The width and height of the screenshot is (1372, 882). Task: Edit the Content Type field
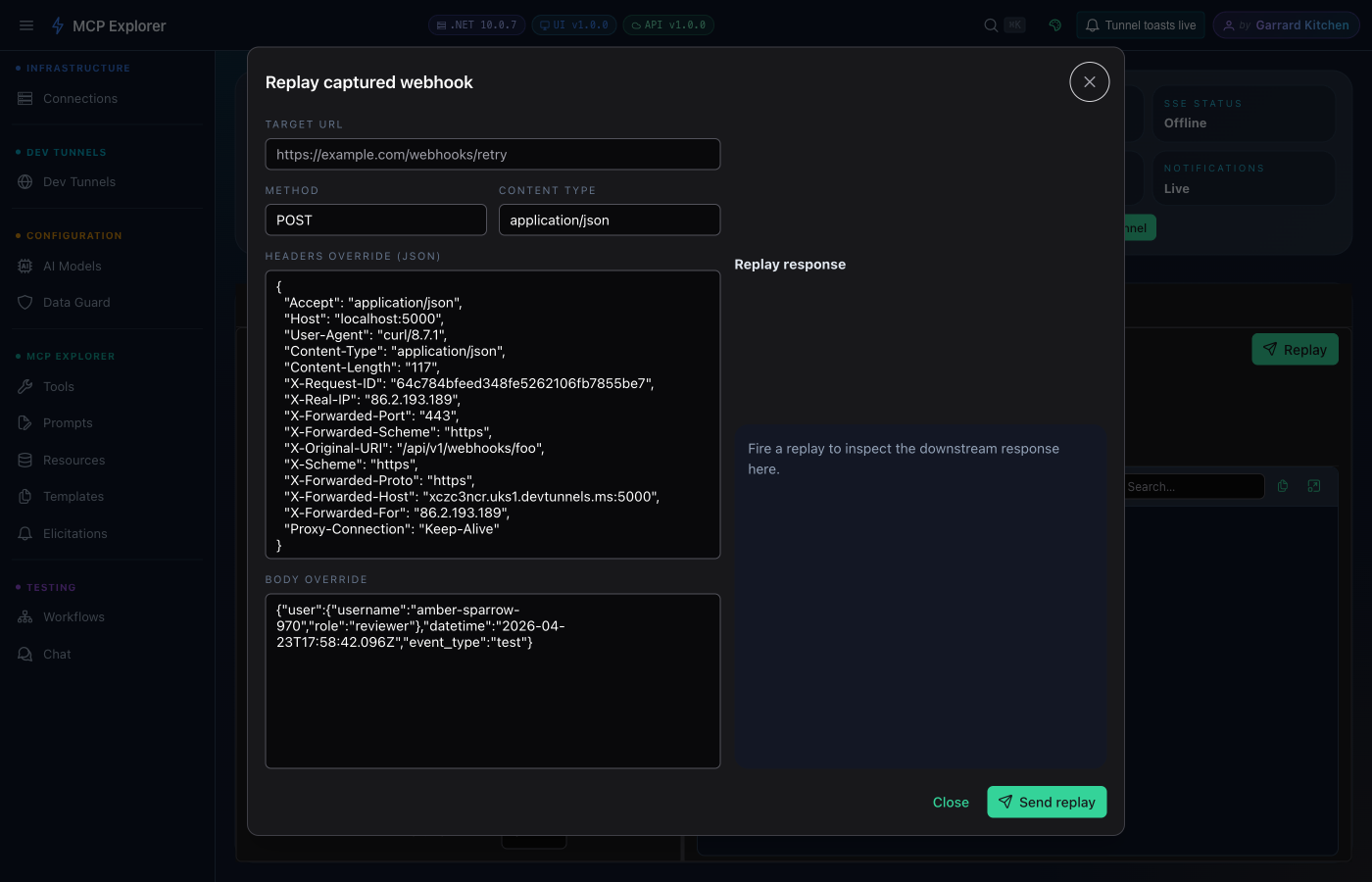(610, 220)
